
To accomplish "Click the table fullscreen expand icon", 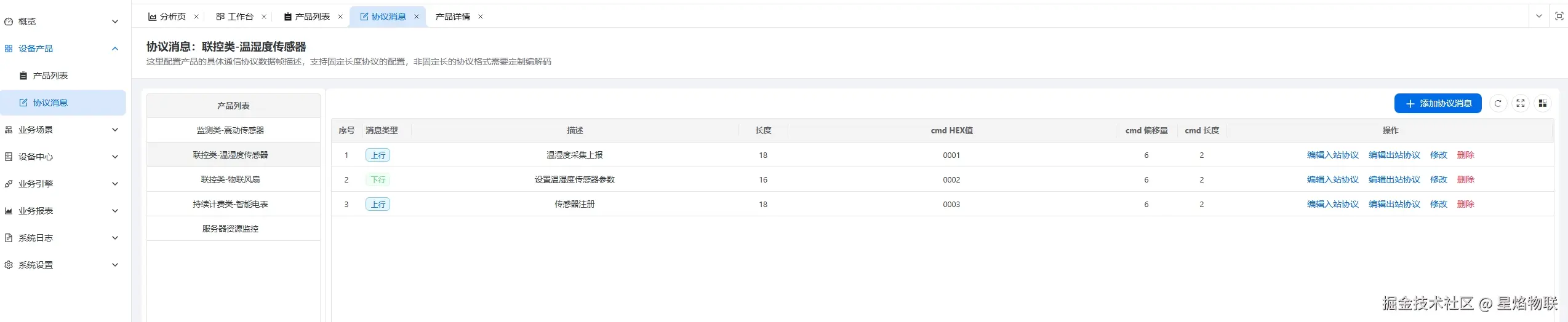I will tap(1521, 103).
